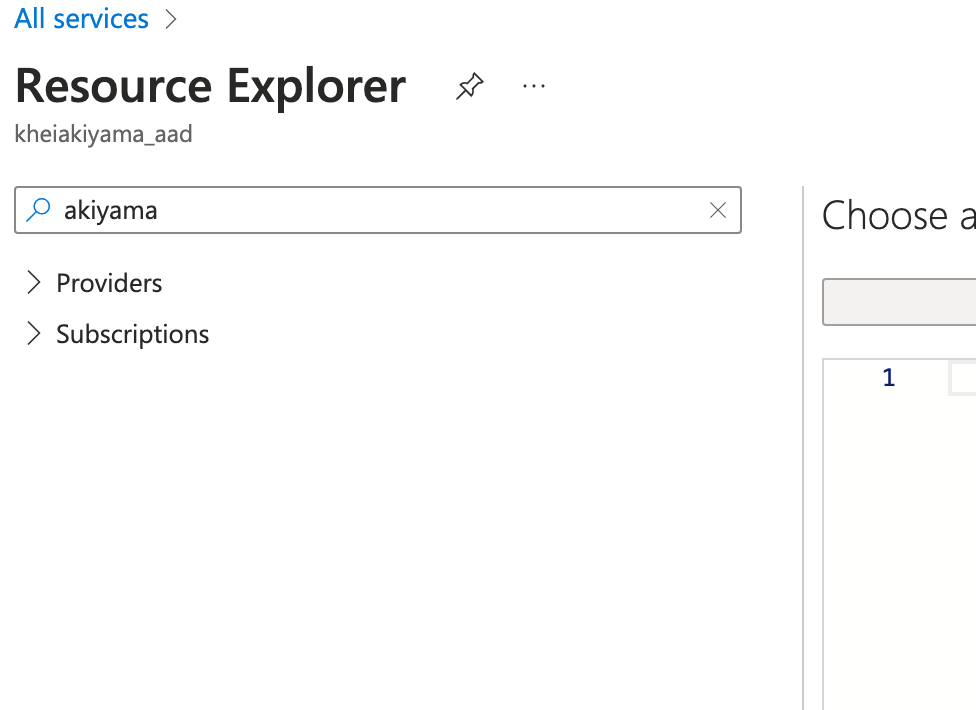Expand the Providers tree node chevron

click(34, 283)
